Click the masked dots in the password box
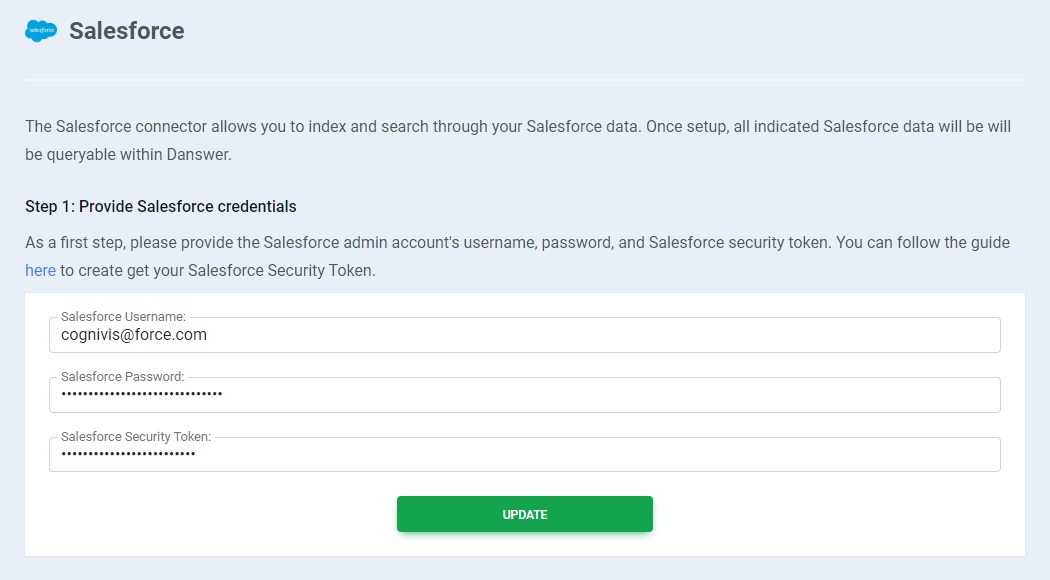 coord(141,395)
